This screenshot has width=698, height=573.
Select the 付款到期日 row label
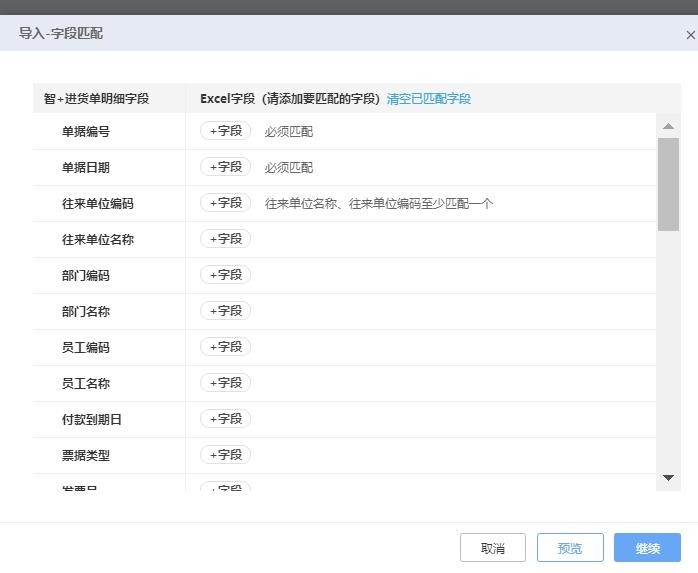[92, 420]
